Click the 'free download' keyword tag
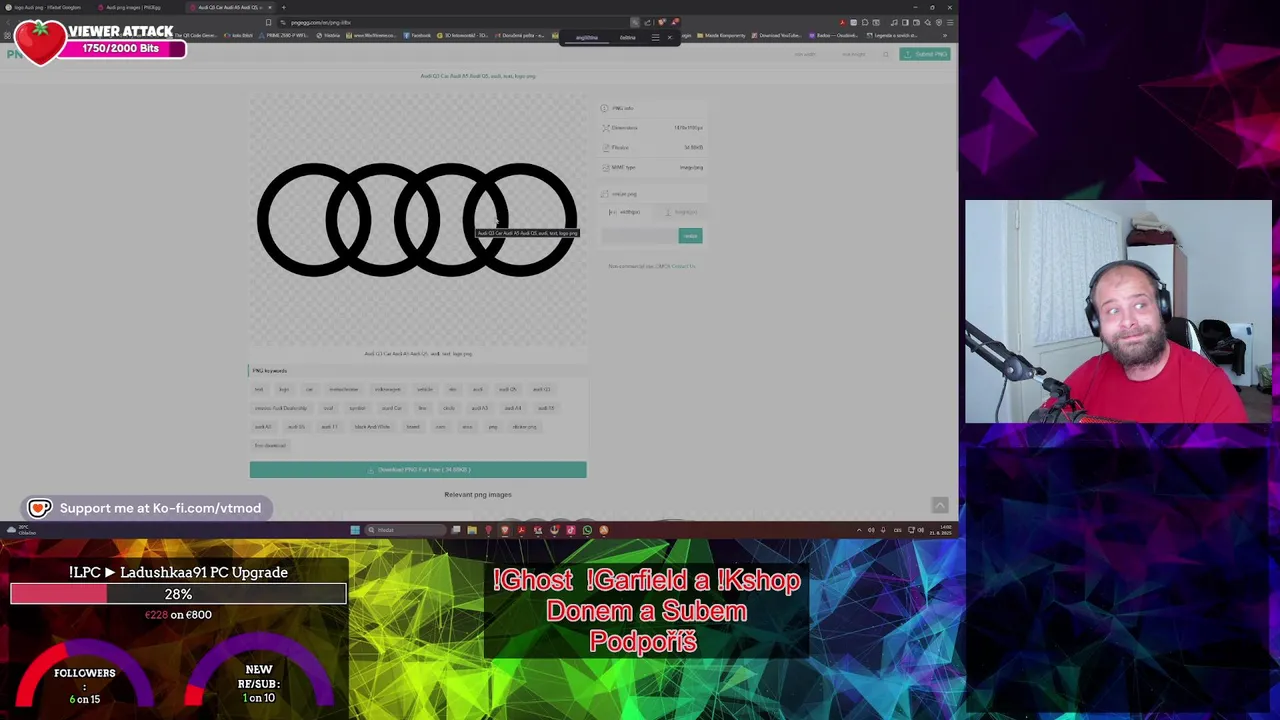 [270, 445]
